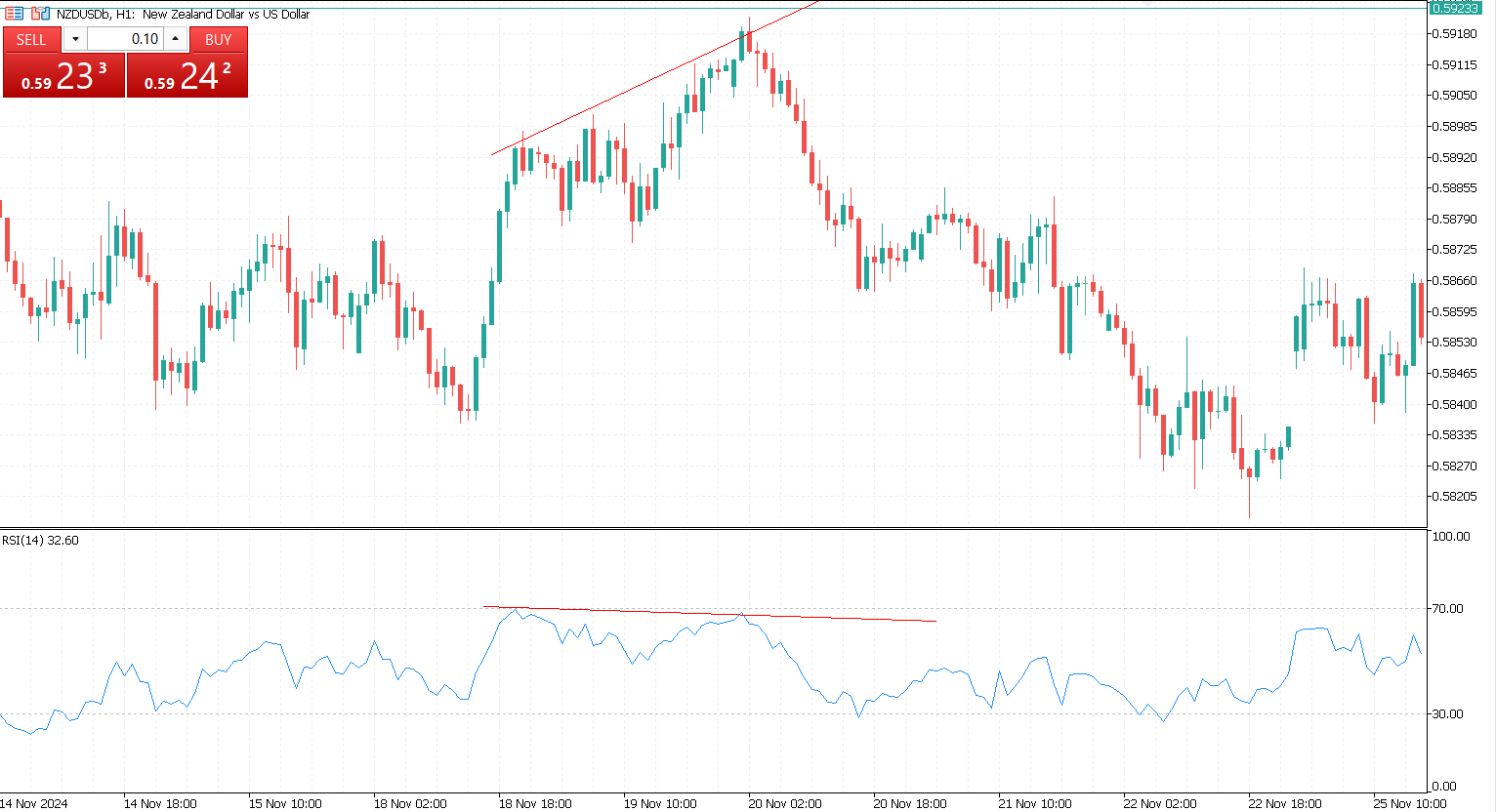Screen dimensions: 1496x812
Task: Click the RSI(14) 32.60 indicator label
Action: 40,540
